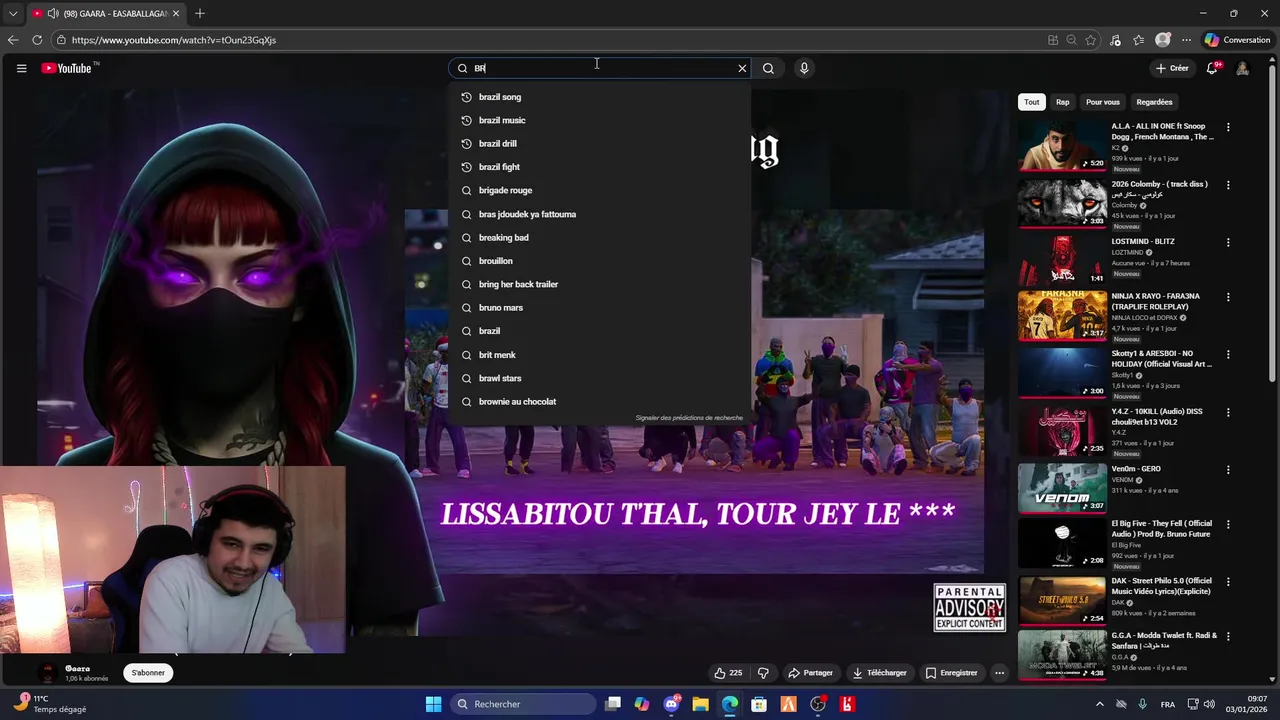Open the browser favorites list icon
Image resolution: width=1280 pixels, height=720 pixels.
click(x=1138, y=40)
